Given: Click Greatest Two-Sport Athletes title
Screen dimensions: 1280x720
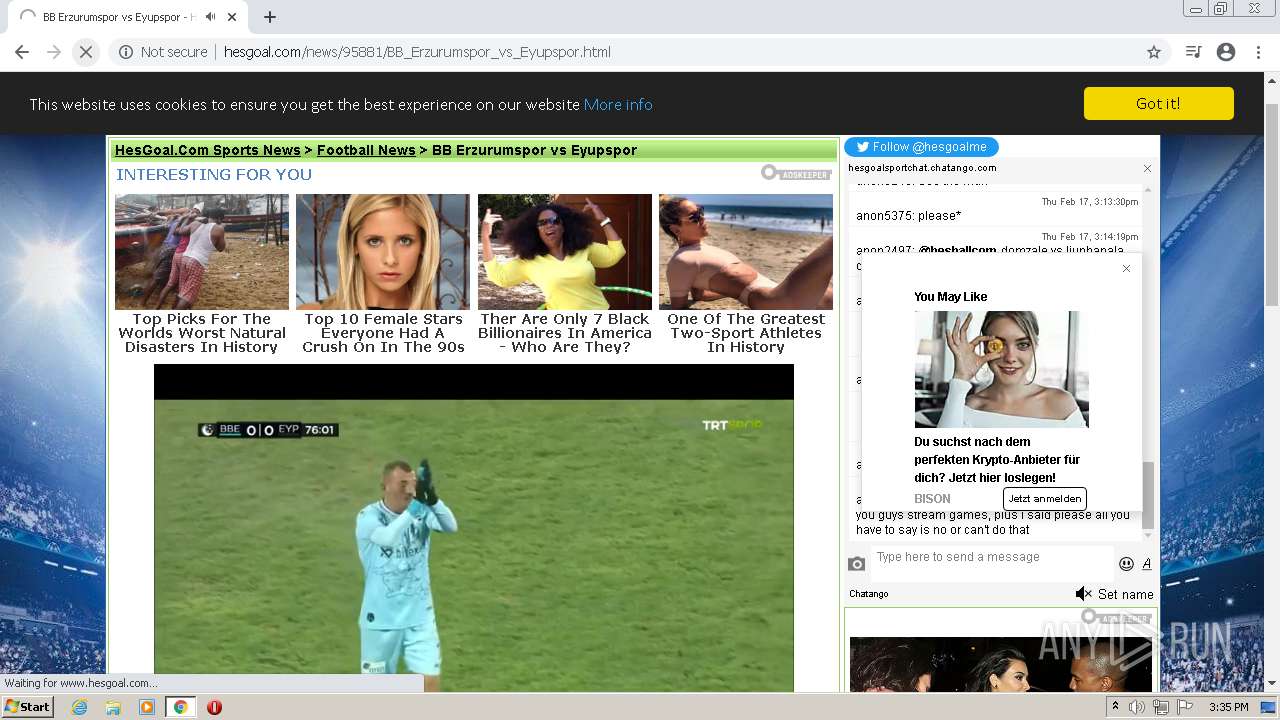Looking at the screenshot, I should [746, 333].
